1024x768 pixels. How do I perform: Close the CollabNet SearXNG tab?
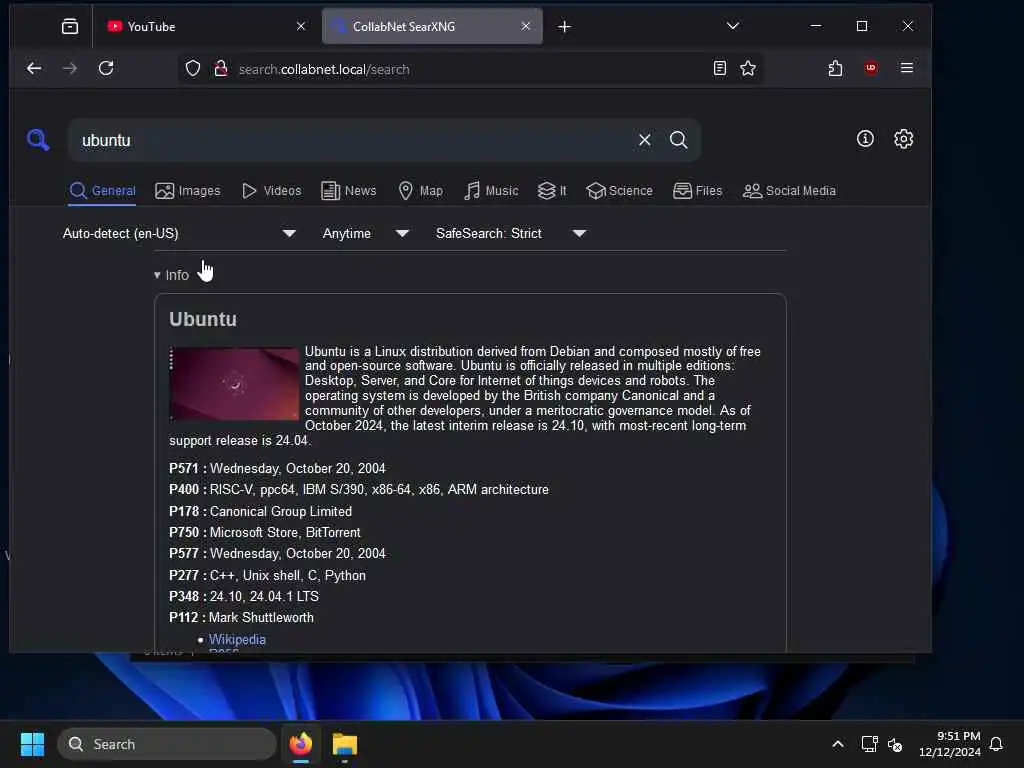click(x=526, y=26)
